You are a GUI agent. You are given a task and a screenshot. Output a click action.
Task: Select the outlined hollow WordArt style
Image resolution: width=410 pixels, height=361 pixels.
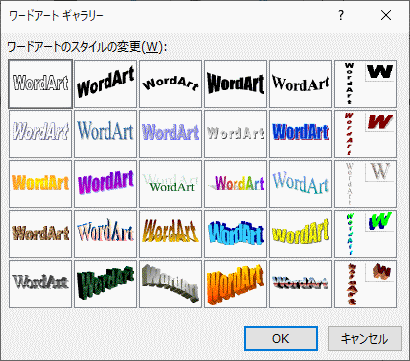coord(40,84)
